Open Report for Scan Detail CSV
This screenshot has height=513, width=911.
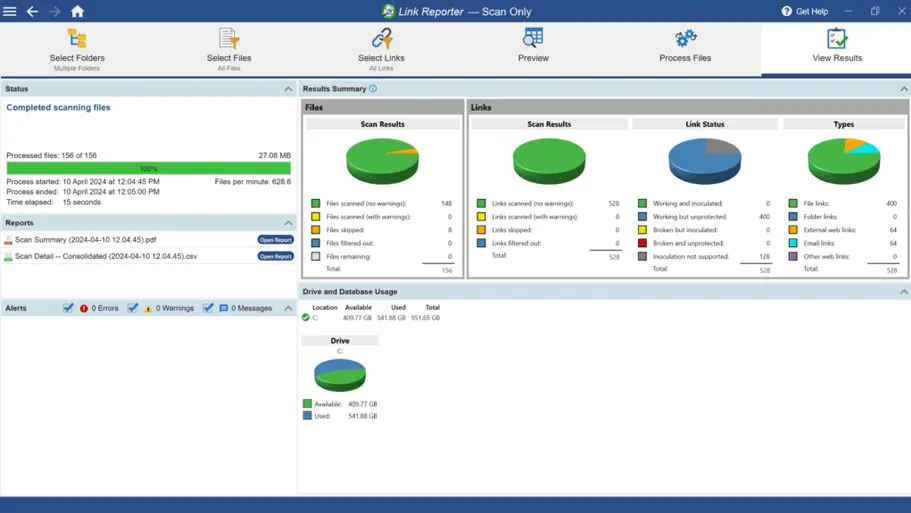275,256
